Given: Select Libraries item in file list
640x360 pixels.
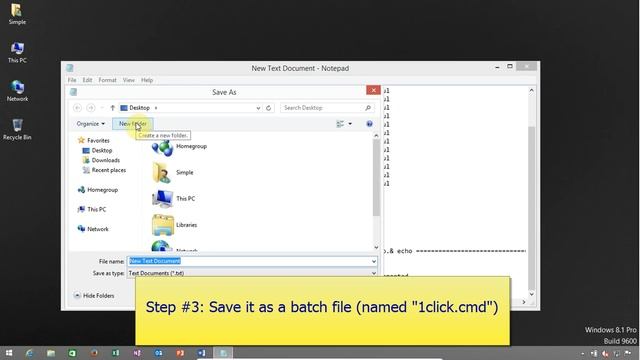Looking at the screenshot, I should [x=175, y=225].
